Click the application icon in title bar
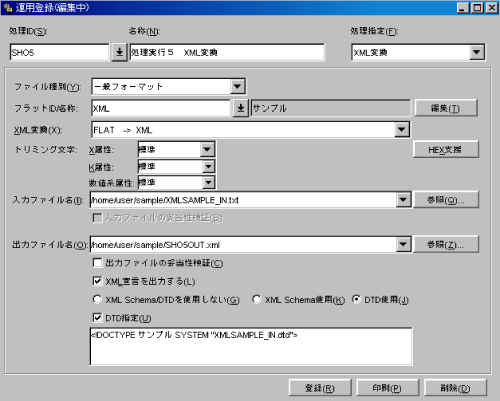The width and height of the screenshot is (500, 401). pos(8,7)
